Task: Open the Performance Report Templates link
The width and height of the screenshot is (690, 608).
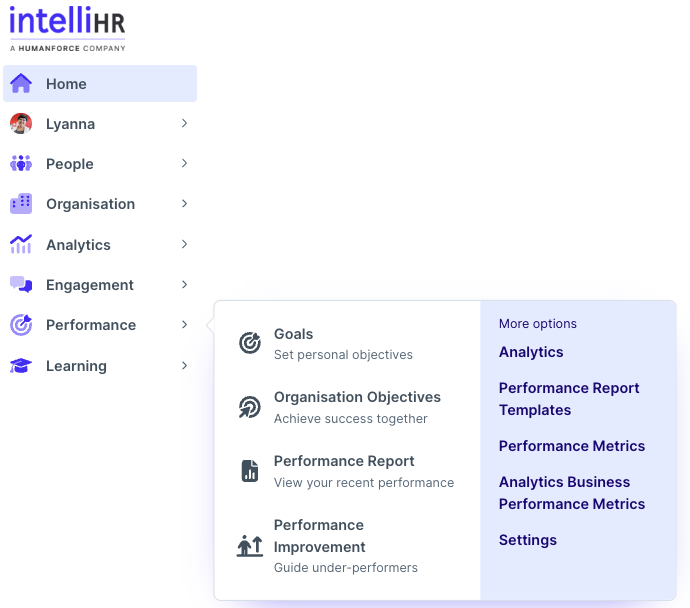Action: tap(568, 399)
